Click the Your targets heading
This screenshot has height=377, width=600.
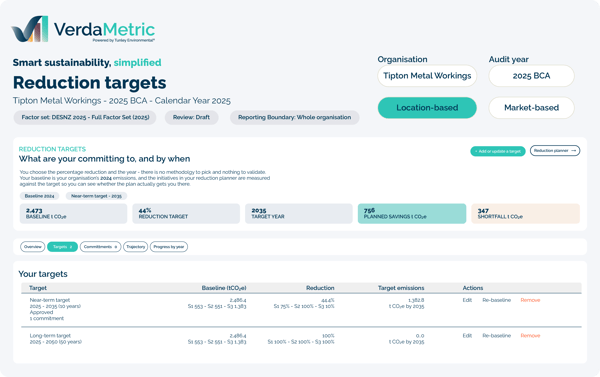click(x=43, y=274)
